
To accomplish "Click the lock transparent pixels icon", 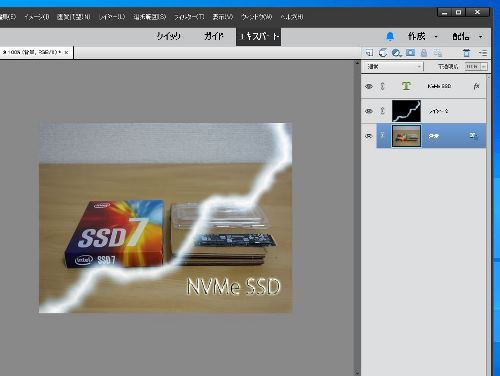I will coord(438,53).
